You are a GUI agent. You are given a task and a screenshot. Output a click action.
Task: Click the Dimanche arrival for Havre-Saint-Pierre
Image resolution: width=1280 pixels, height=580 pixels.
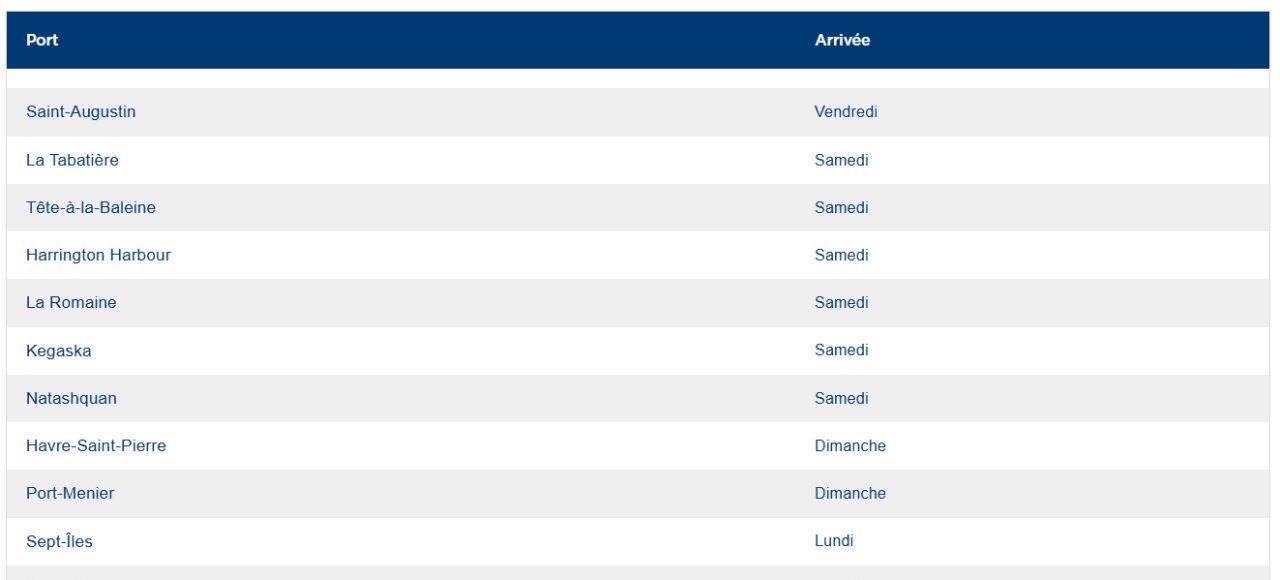pos(850,446)
